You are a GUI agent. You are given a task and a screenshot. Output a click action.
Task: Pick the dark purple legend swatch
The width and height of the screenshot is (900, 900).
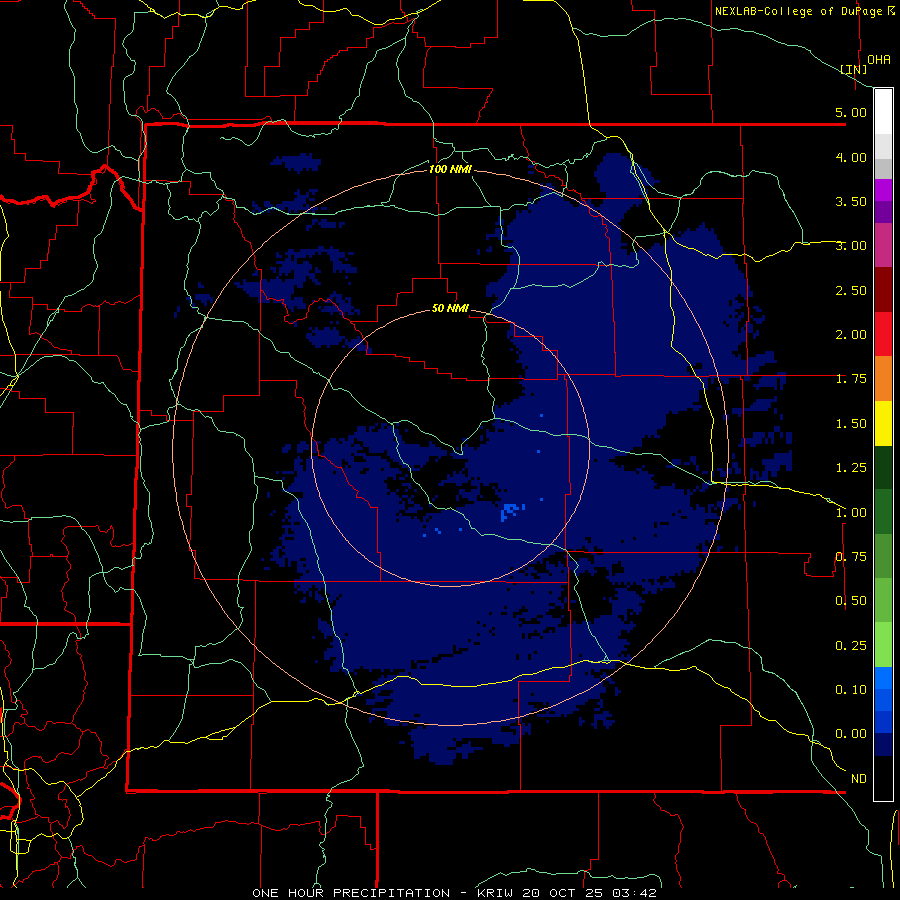[883, 212]
